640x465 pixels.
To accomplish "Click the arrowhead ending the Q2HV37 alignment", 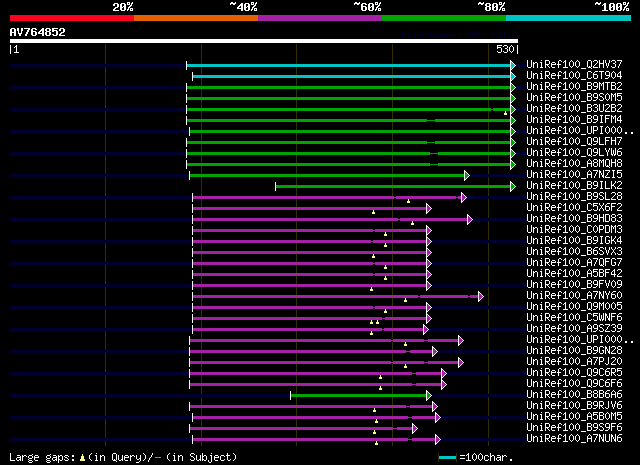I will tap(513, 65).
